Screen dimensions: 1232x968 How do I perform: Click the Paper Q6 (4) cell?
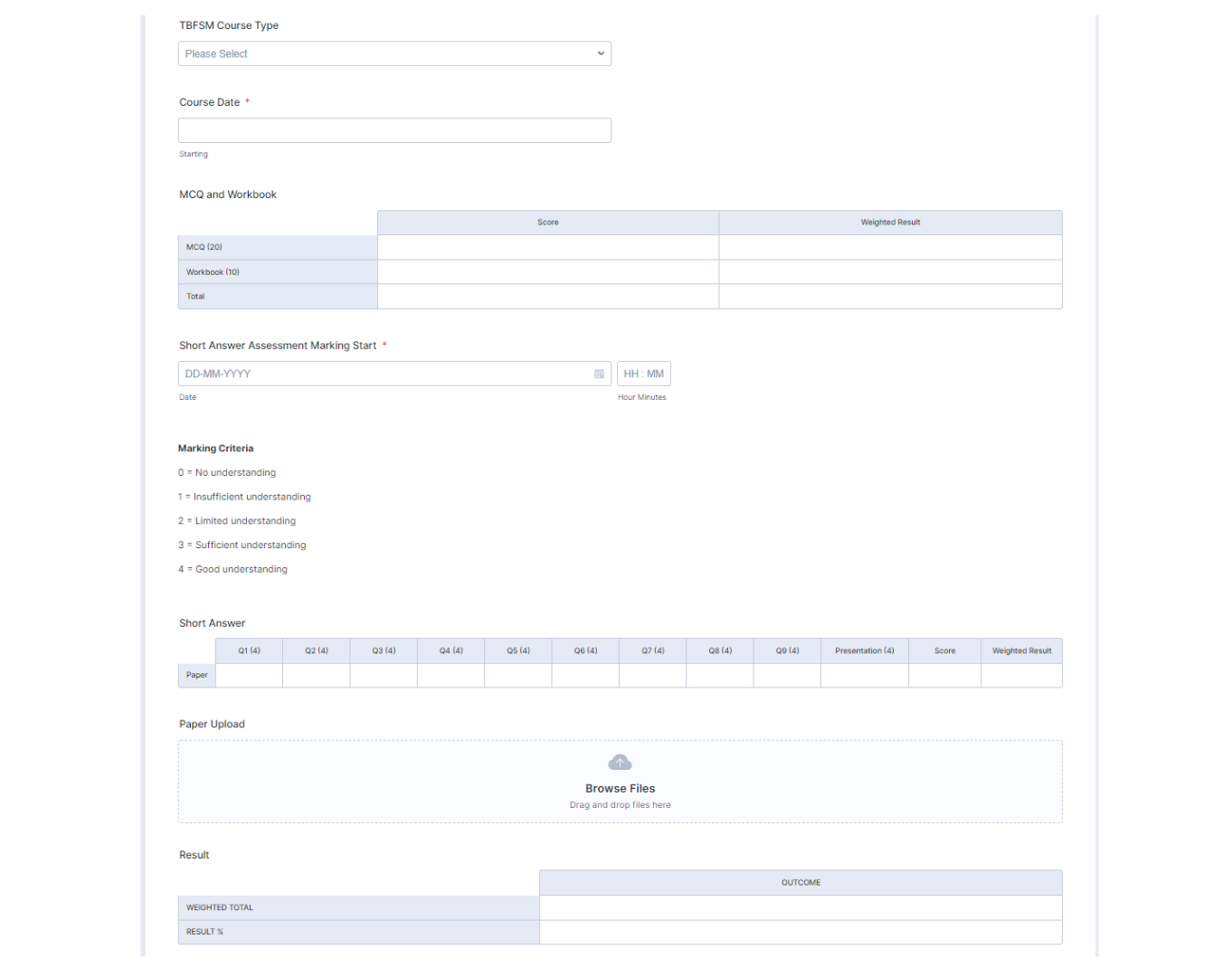[x=585, y=675]
